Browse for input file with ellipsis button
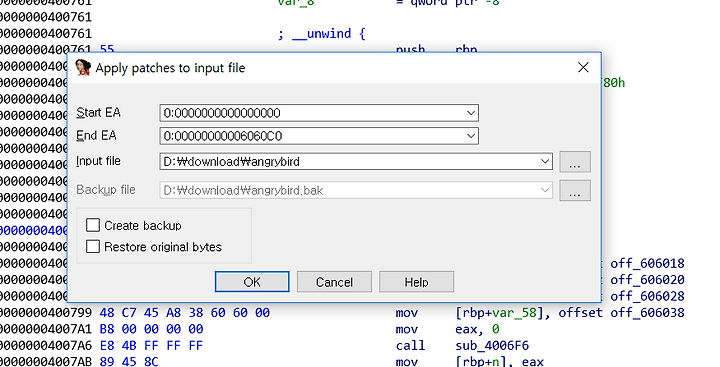The image size is (720, 367). click(575, 162)
